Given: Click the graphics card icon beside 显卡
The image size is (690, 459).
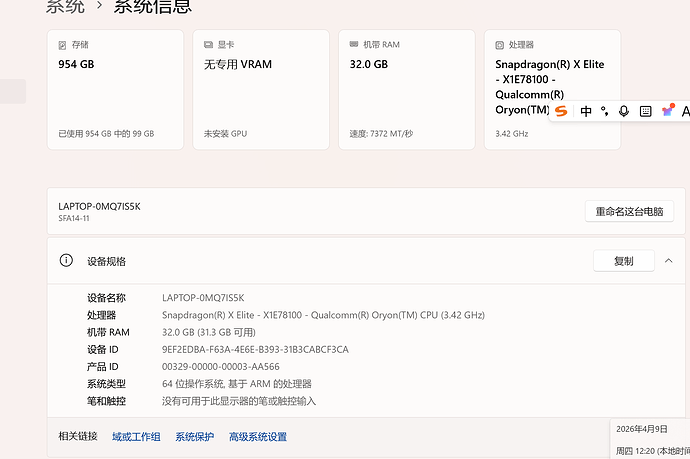Looking at the screenshot, I should click(208, 44).
